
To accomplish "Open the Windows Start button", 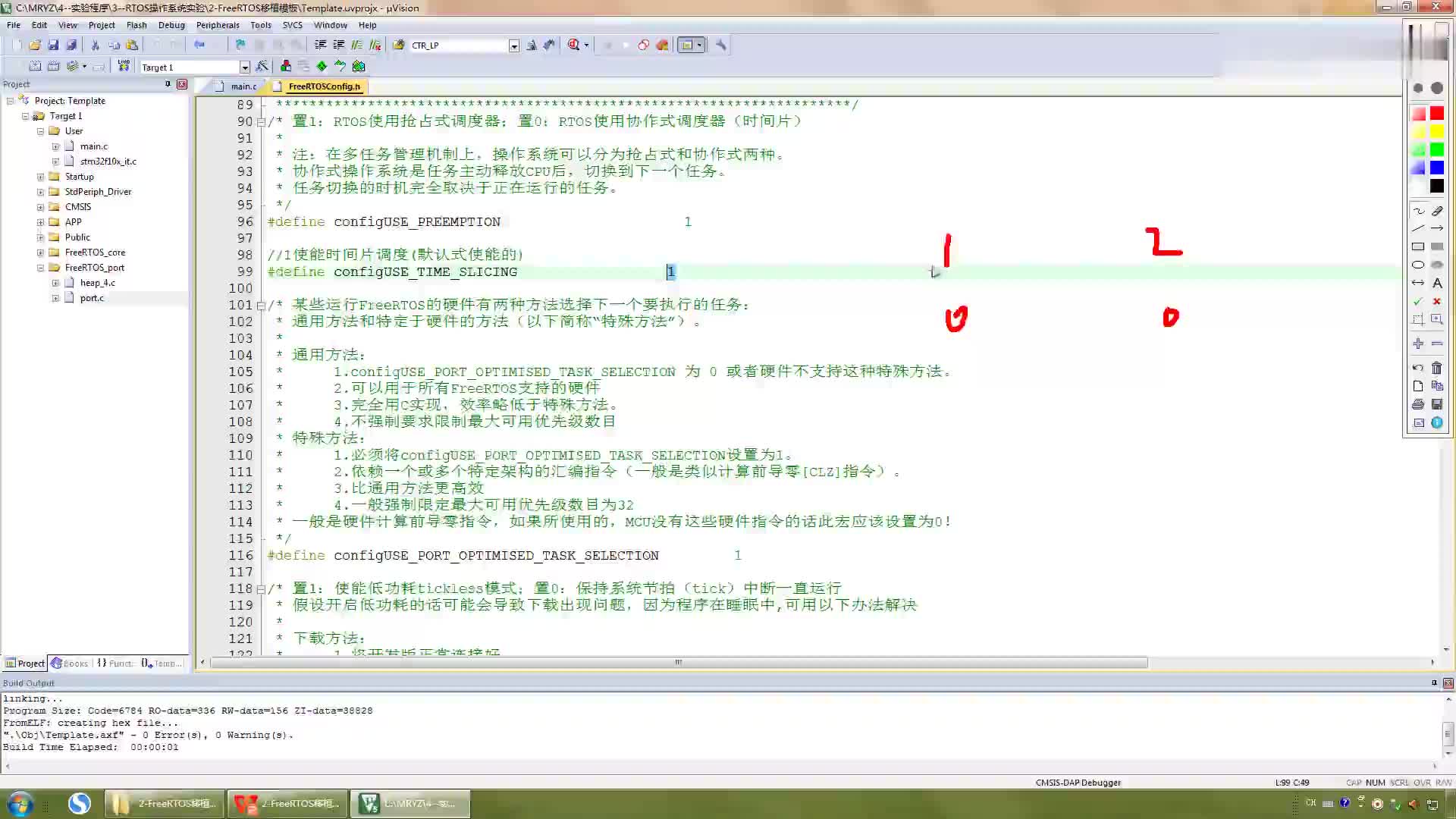I will pyautogui.click(x=19, y=803).
